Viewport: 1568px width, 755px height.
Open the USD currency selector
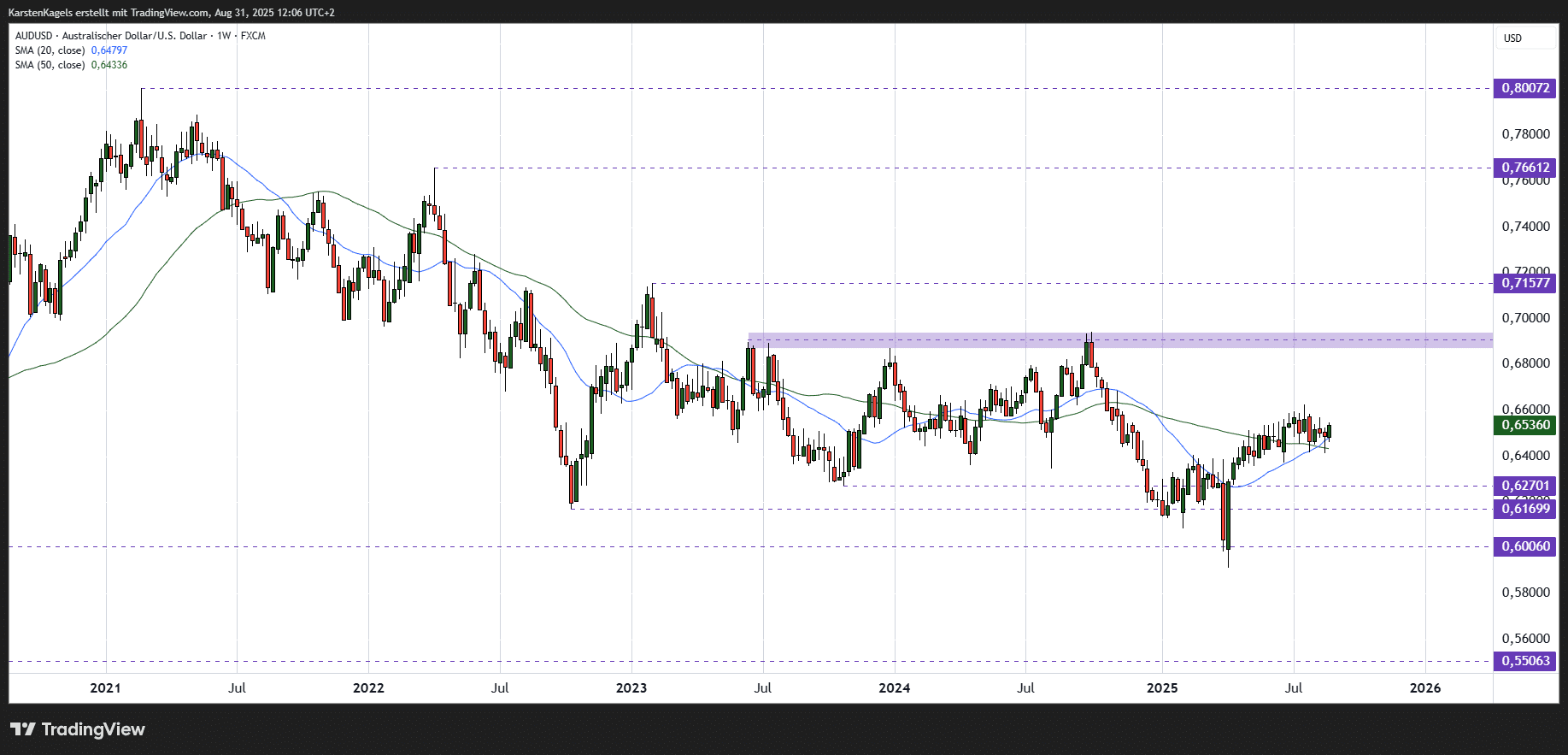1512,38
